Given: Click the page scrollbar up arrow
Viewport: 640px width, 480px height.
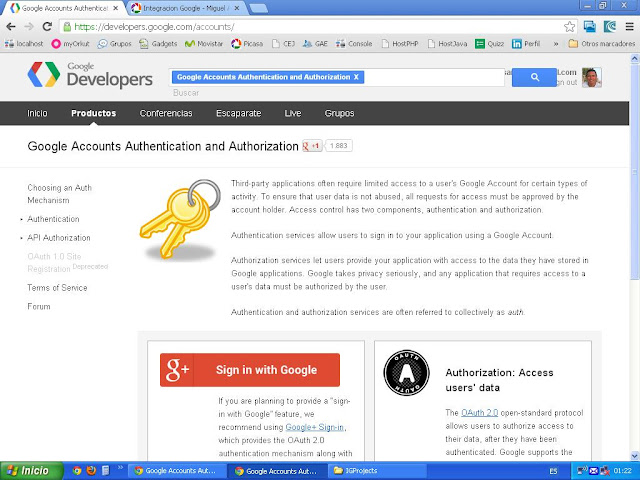Looking at the screenshot, I should pos(635,59).
